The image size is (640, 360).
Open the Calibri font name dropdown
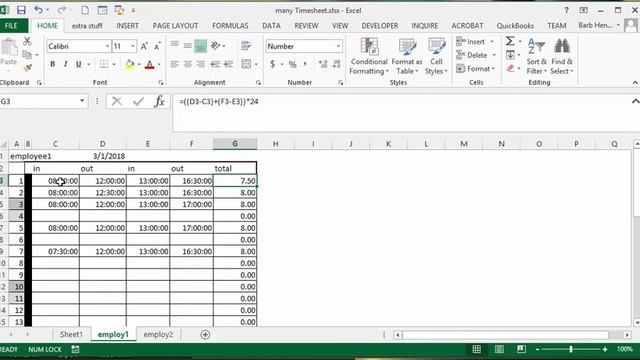pos(107,46)
